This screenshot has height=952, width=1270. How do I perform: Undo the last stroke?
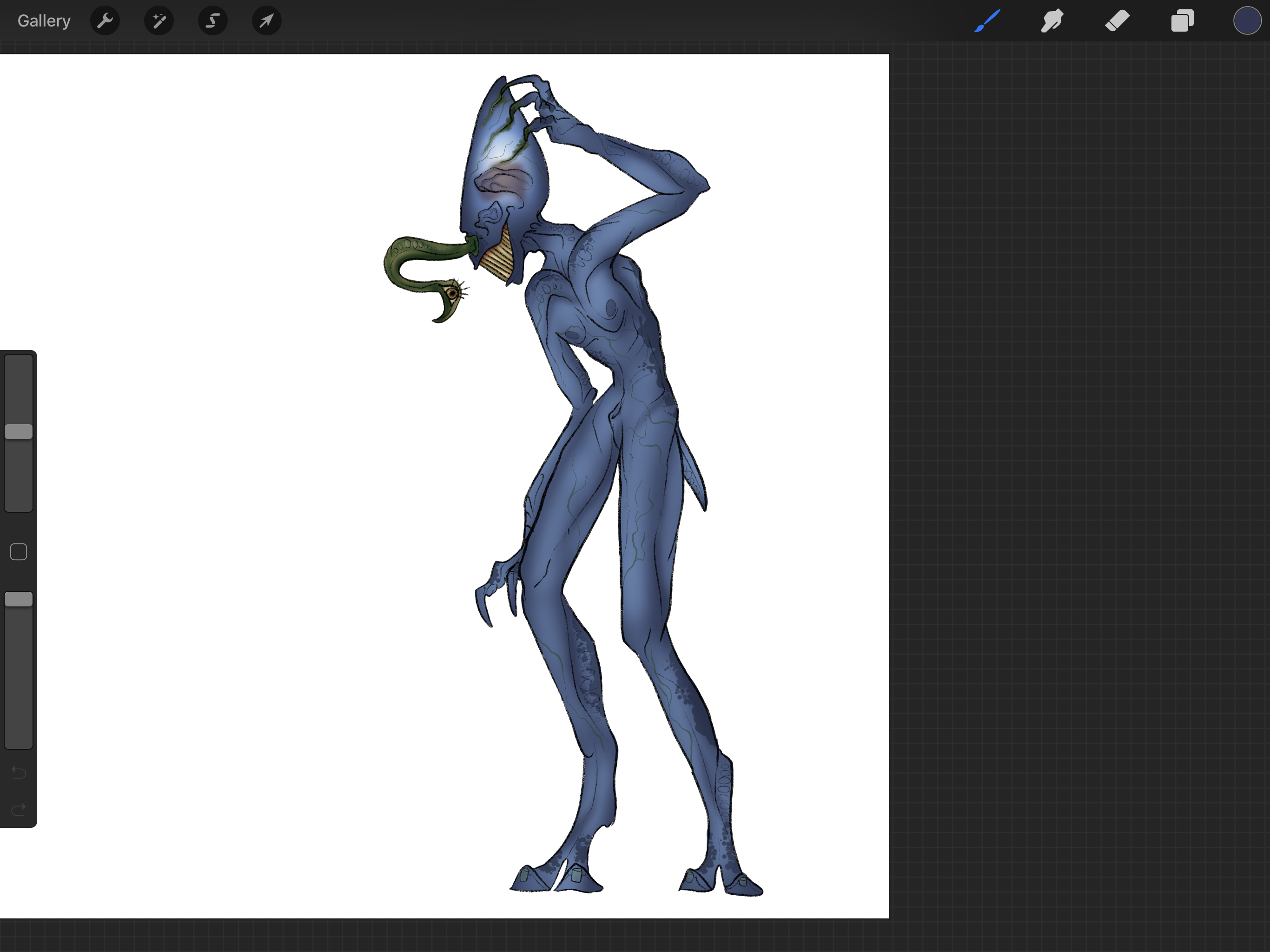(x=19, y=773)
